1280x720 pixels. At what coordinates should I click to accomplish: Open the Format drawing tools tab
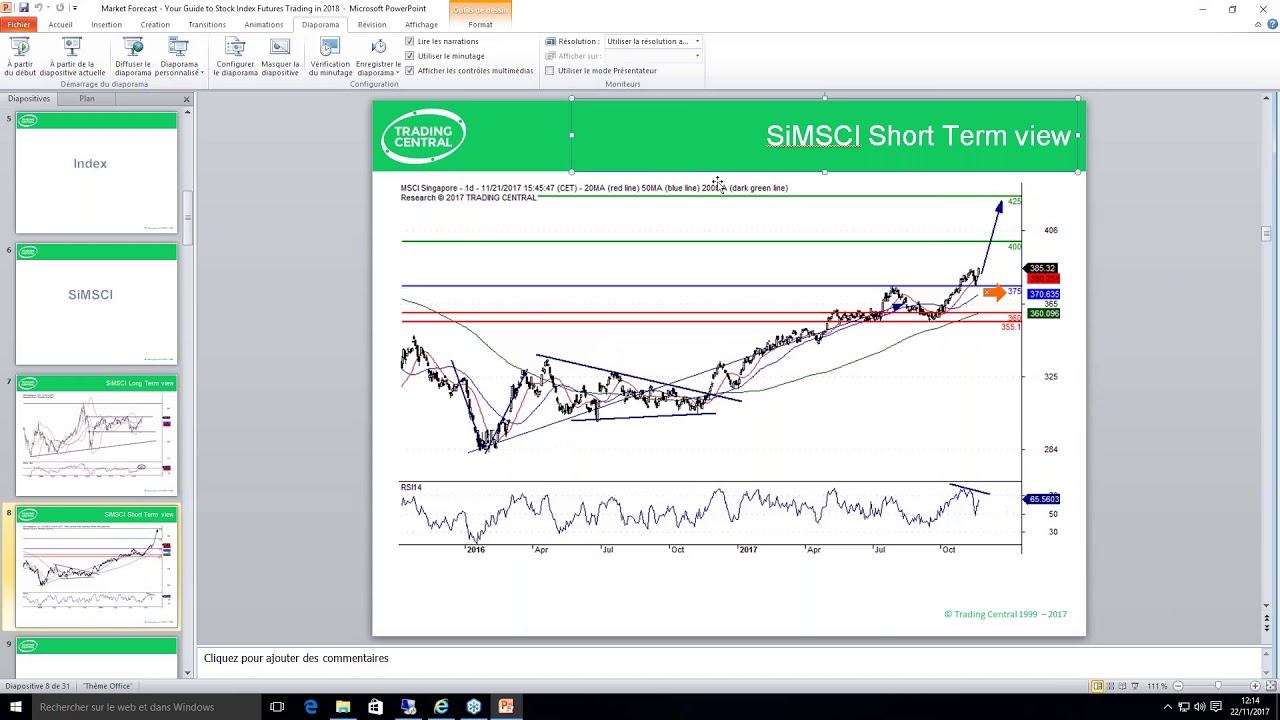click(x=480, y=24)
